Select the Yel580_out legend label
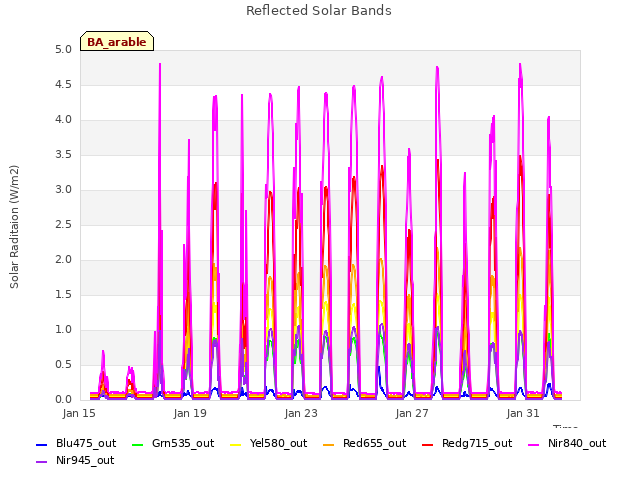This screenshot has height=480, width=640. [x=278, y=444]
